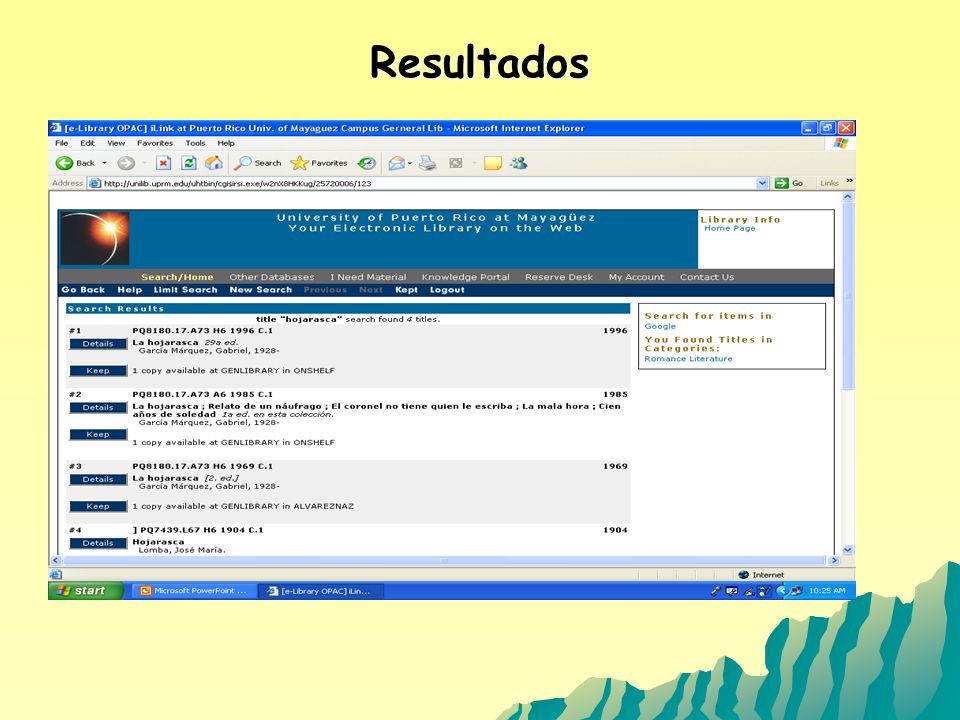Select the Other Databases tab
960x720 pixels.
[x=272, y=277]
